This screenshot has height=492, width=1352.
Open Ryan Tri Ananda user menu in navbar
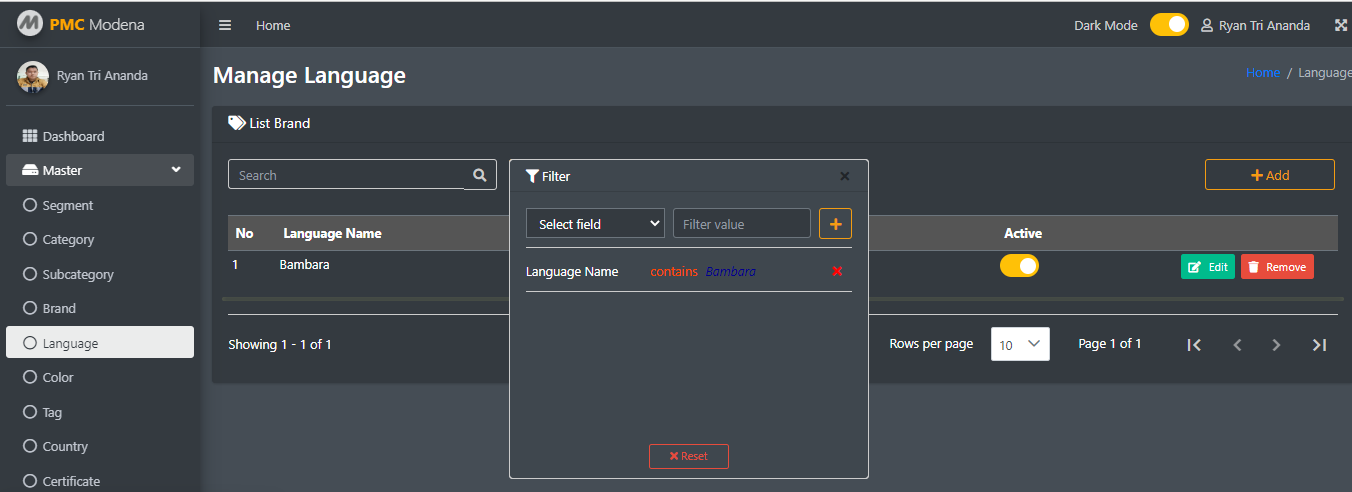[1255, 25]
